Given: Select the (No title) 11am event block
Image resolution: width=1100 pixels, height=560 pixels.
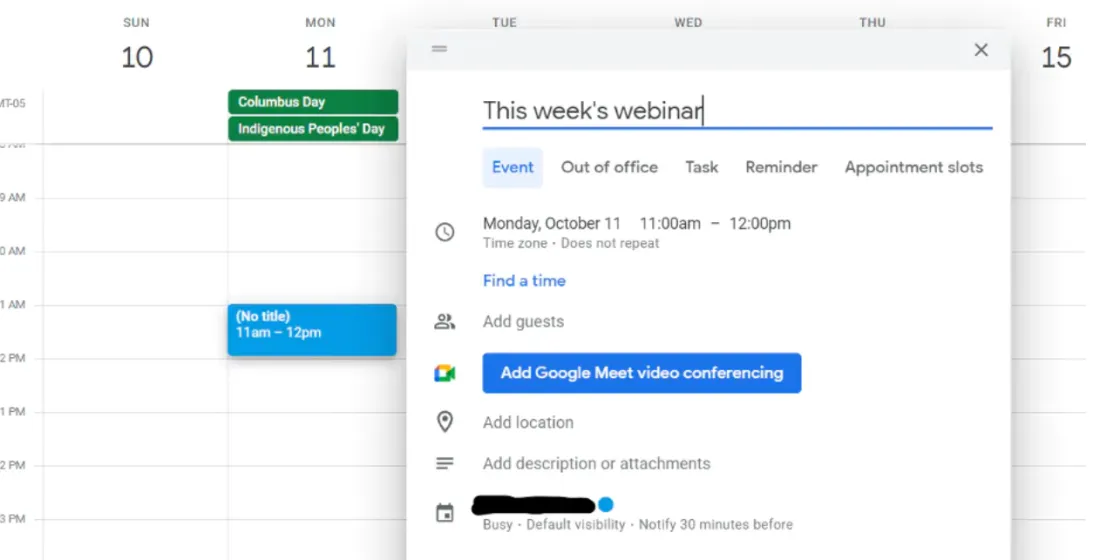Looking at the screenshot, I should click(x=312, y=330).
